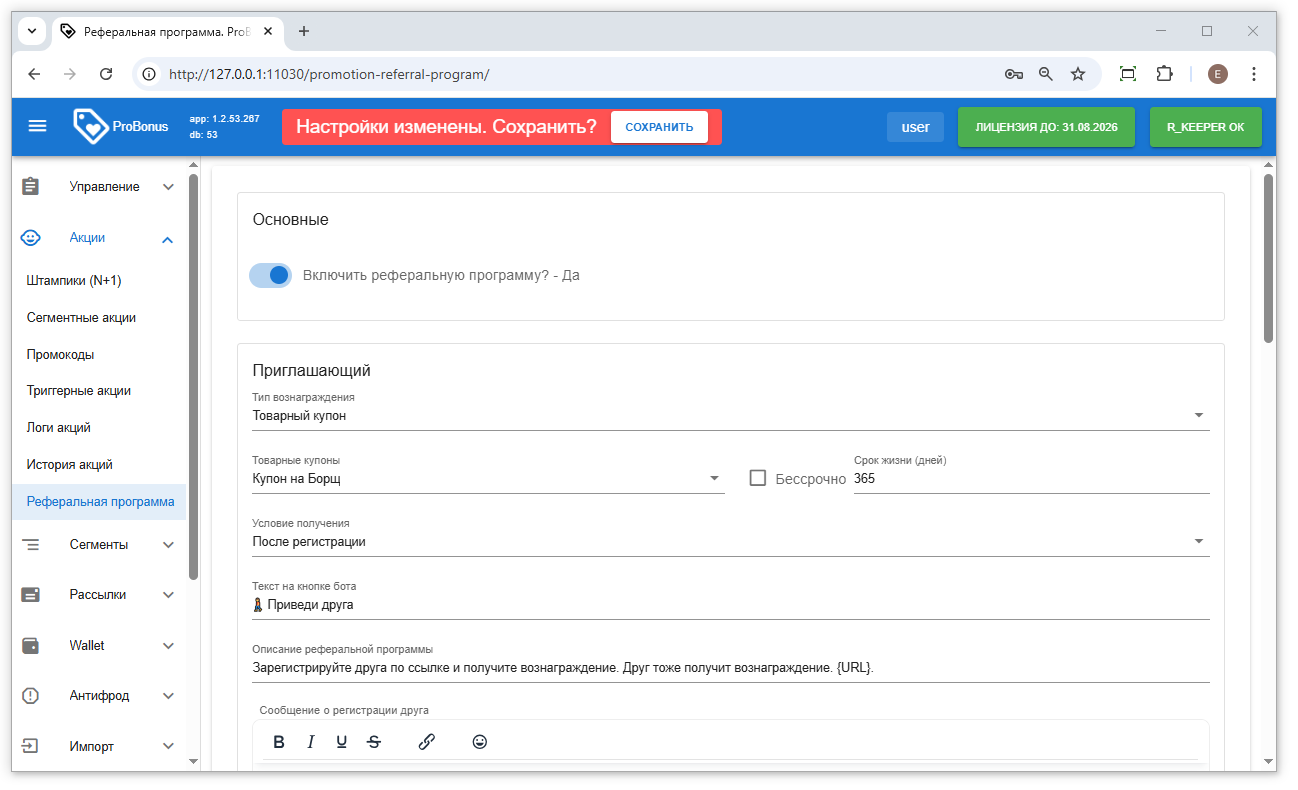Open the emoji picker in editor
The height and width of the screenshot is (790, 1298).
tap(480, 742)
